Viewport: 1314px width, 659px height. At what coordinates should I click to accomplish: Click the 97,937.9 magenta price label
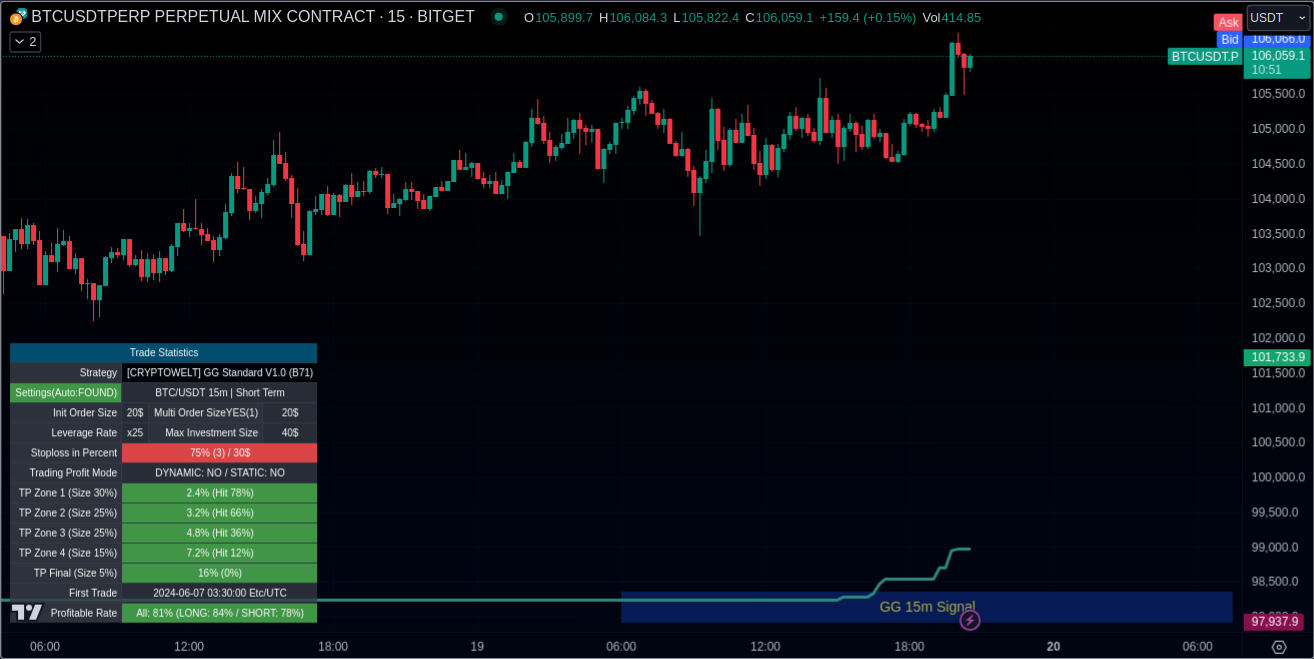click(x=1274, y=622)
